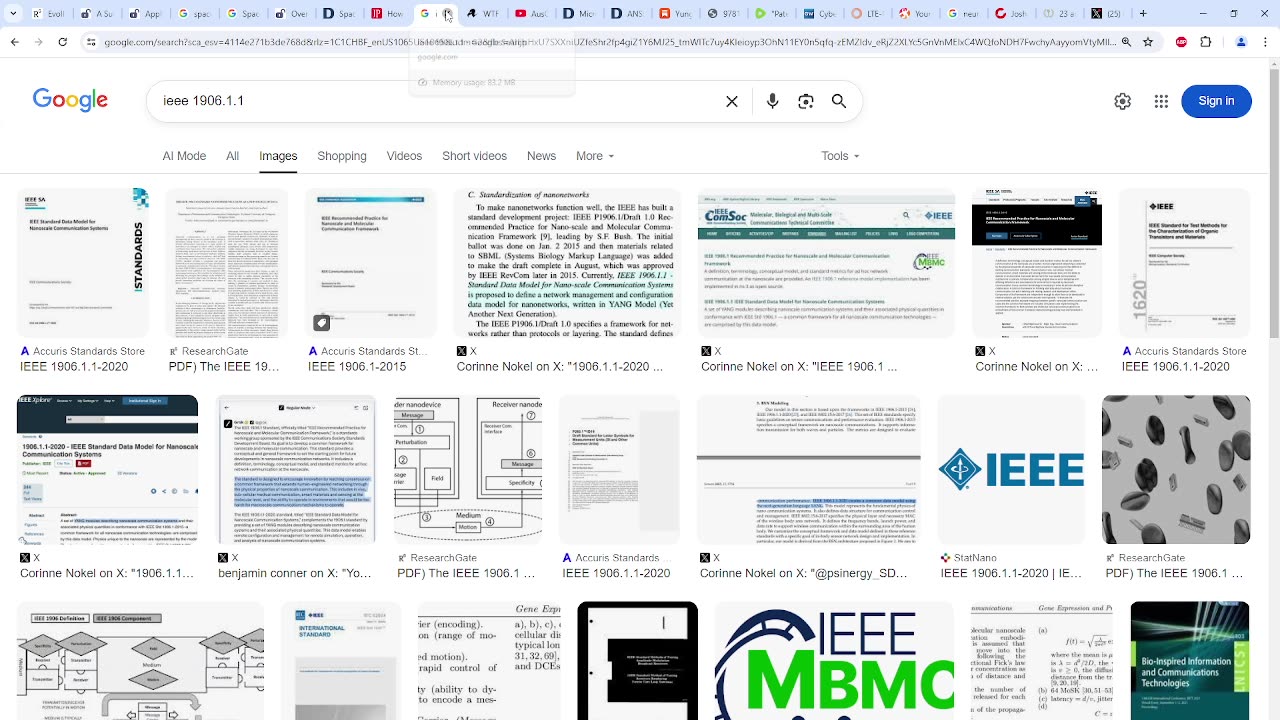This screenshot has width=1280, height=720.
Task: Switch to AI Mode tab
Action: click(x=184, y=156)
